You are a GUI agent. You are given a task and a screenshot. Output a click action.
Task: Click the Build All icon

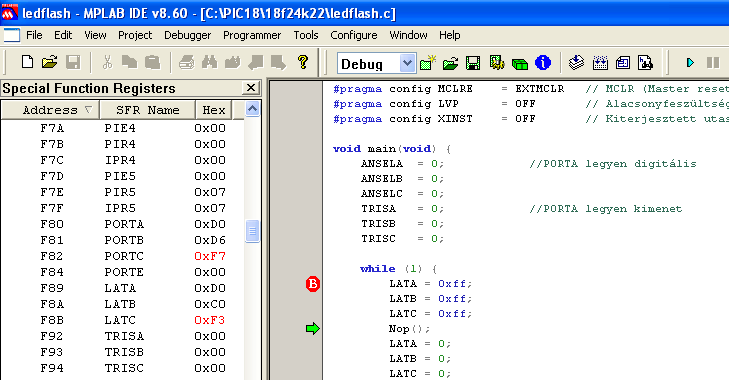coord(600,62)
